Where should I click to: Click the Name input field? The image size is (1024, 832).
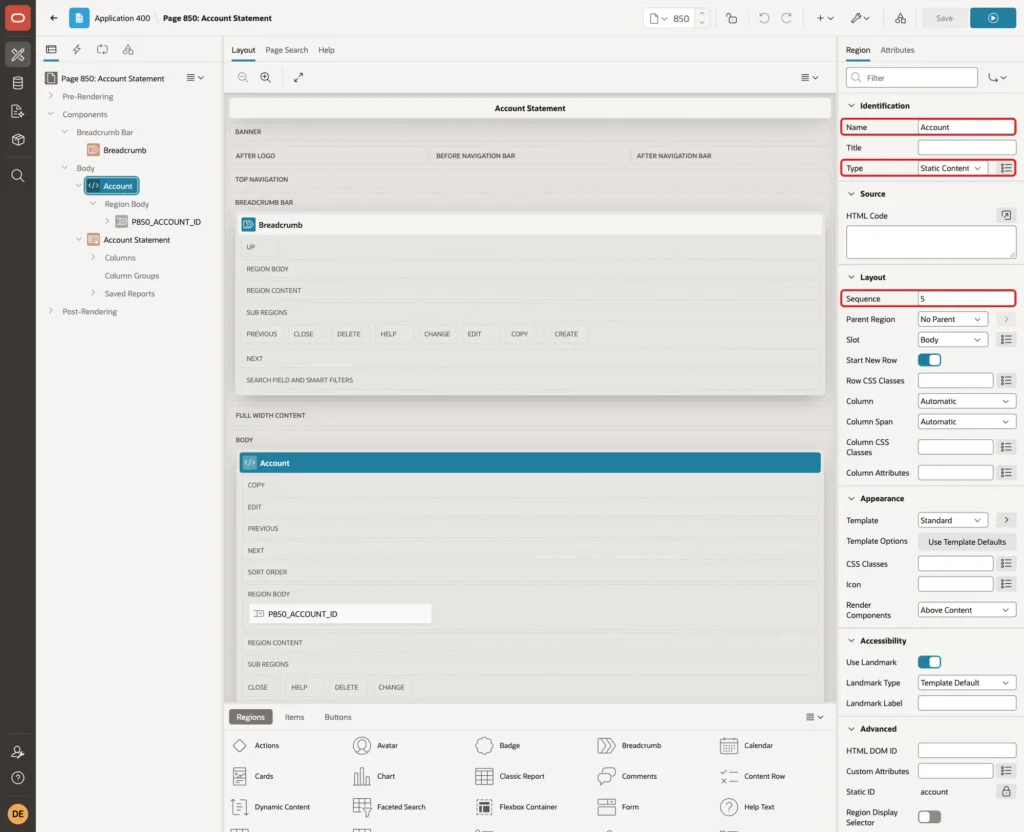[x=966, y=127]
